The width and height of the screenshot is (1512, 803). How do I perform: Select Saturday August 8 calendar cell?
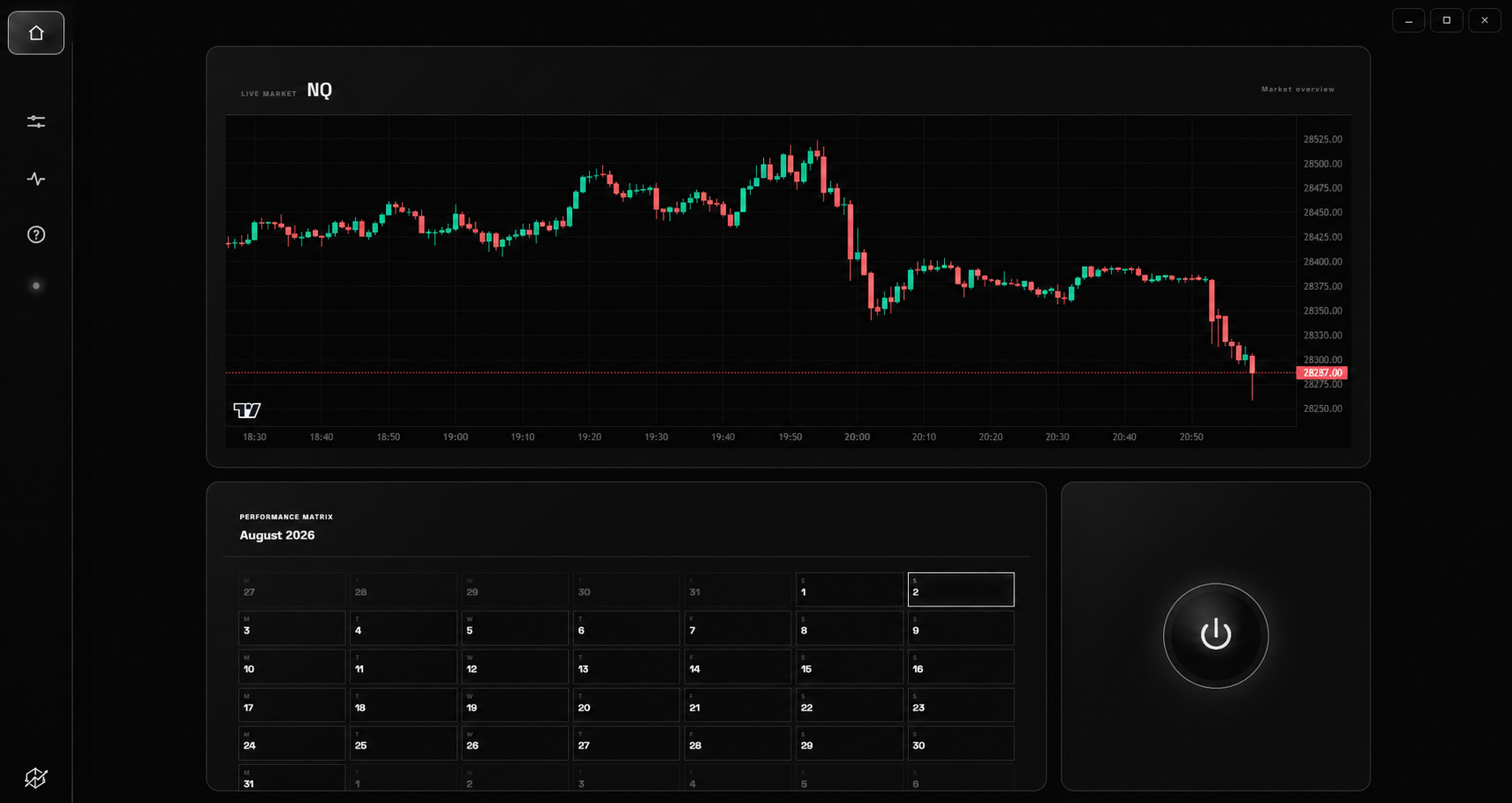tap(849, 628)
